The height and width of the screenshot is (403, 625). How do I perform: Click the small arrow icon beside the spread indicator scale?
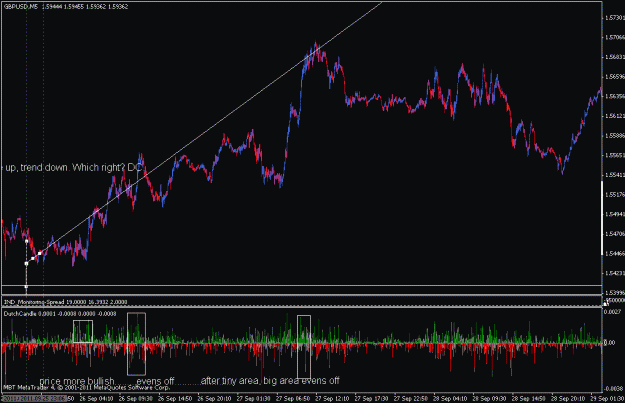coord(605,304)
